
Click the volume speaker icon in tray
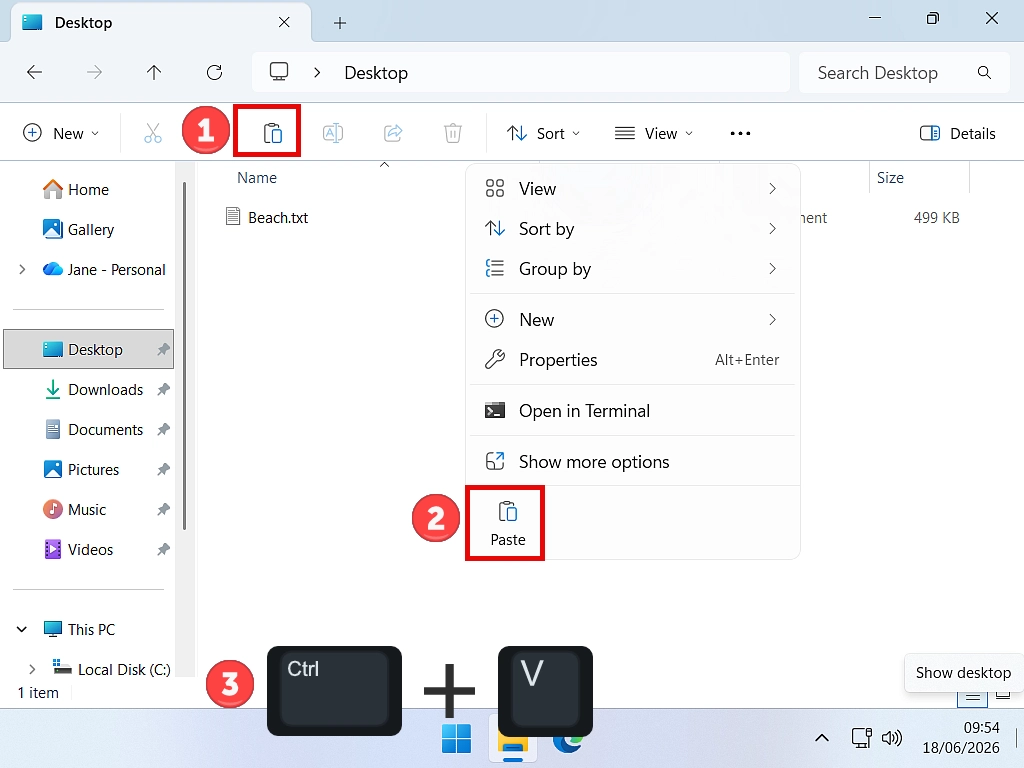891,738
